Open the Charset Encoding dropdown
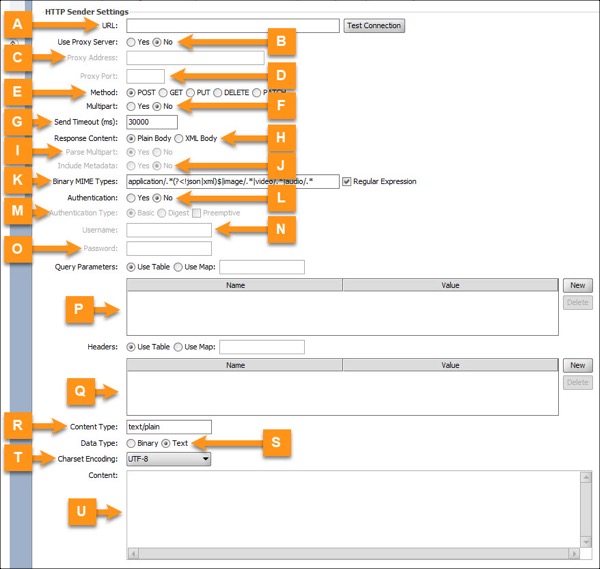600x569 pixels. 168,459
